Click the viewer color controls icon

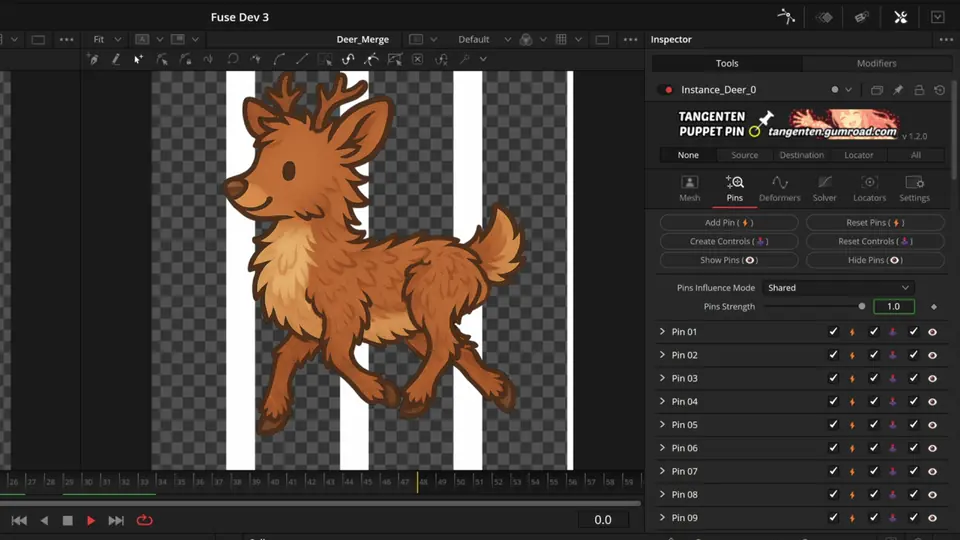526,39
